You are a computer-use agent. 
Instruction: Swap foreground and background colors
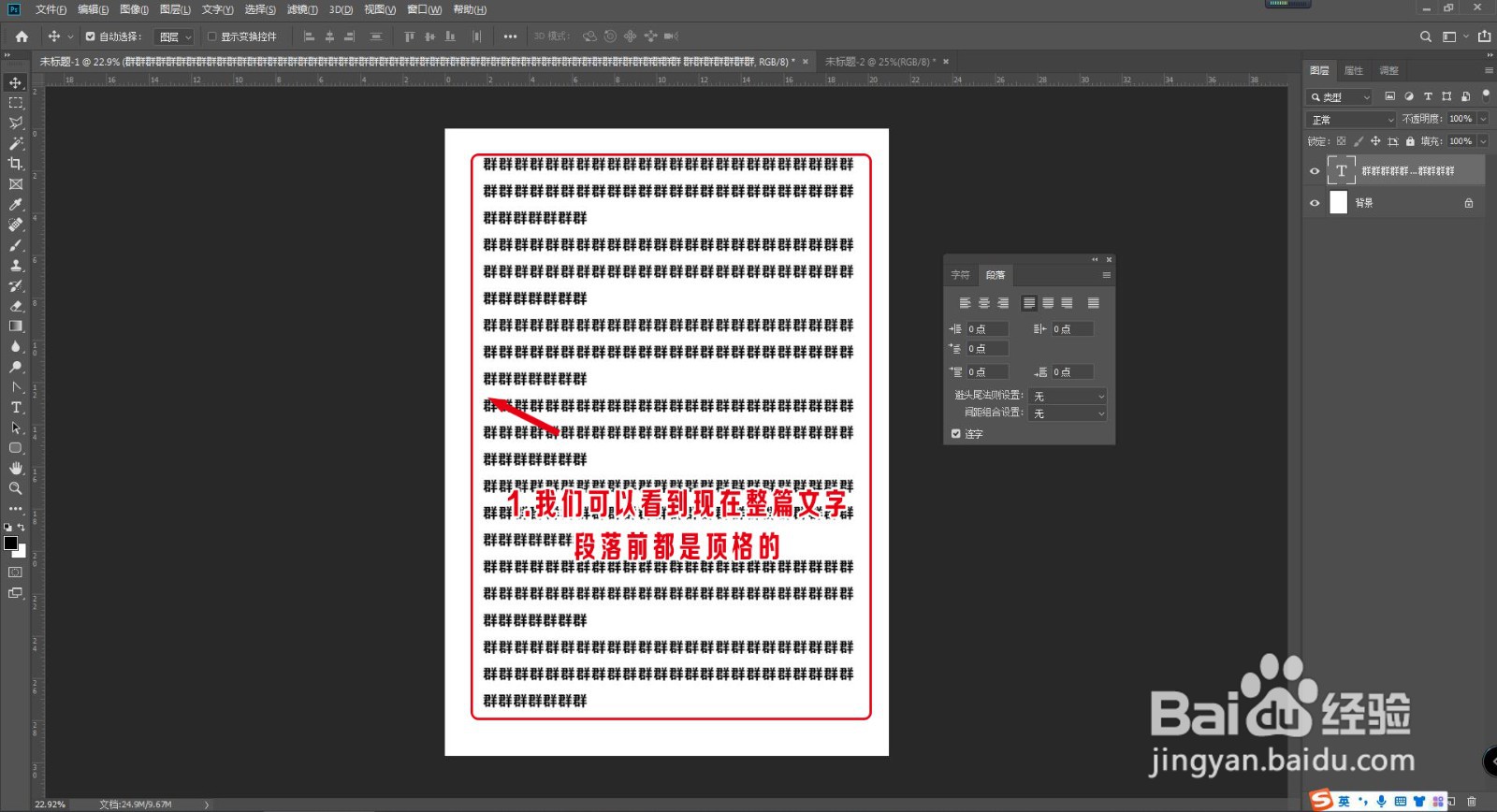point(22,528)
